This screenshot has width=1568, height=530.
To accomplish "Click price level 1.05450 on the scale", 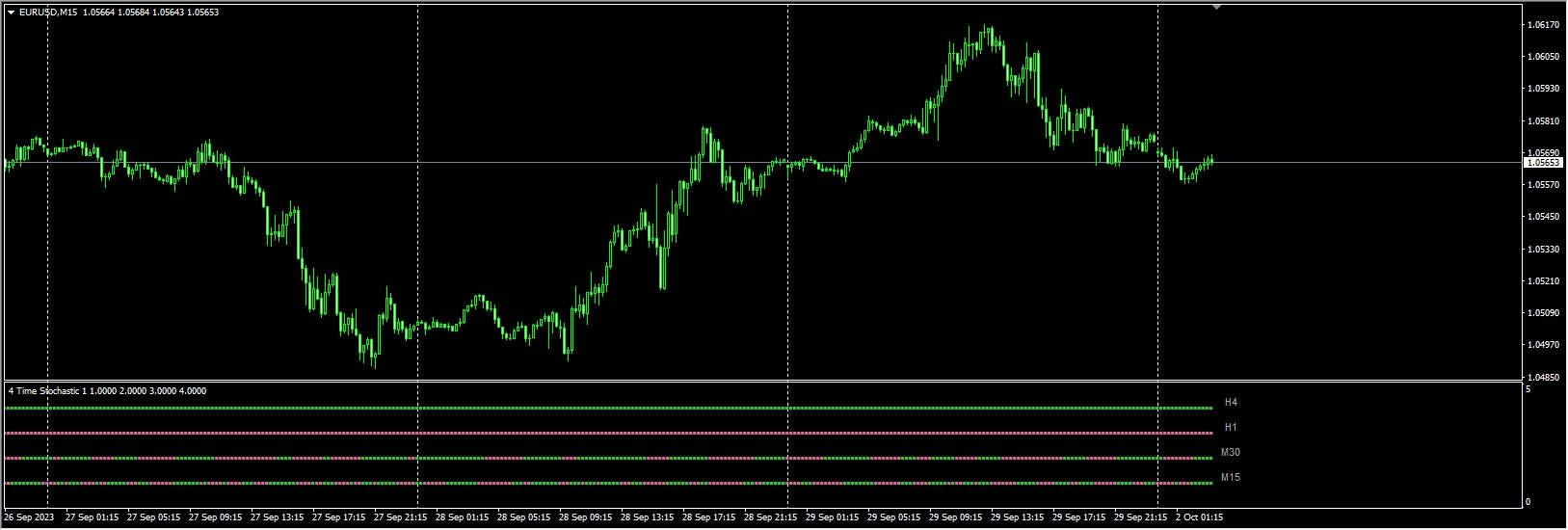I will pyautogui.click(x=1544, y=217).
